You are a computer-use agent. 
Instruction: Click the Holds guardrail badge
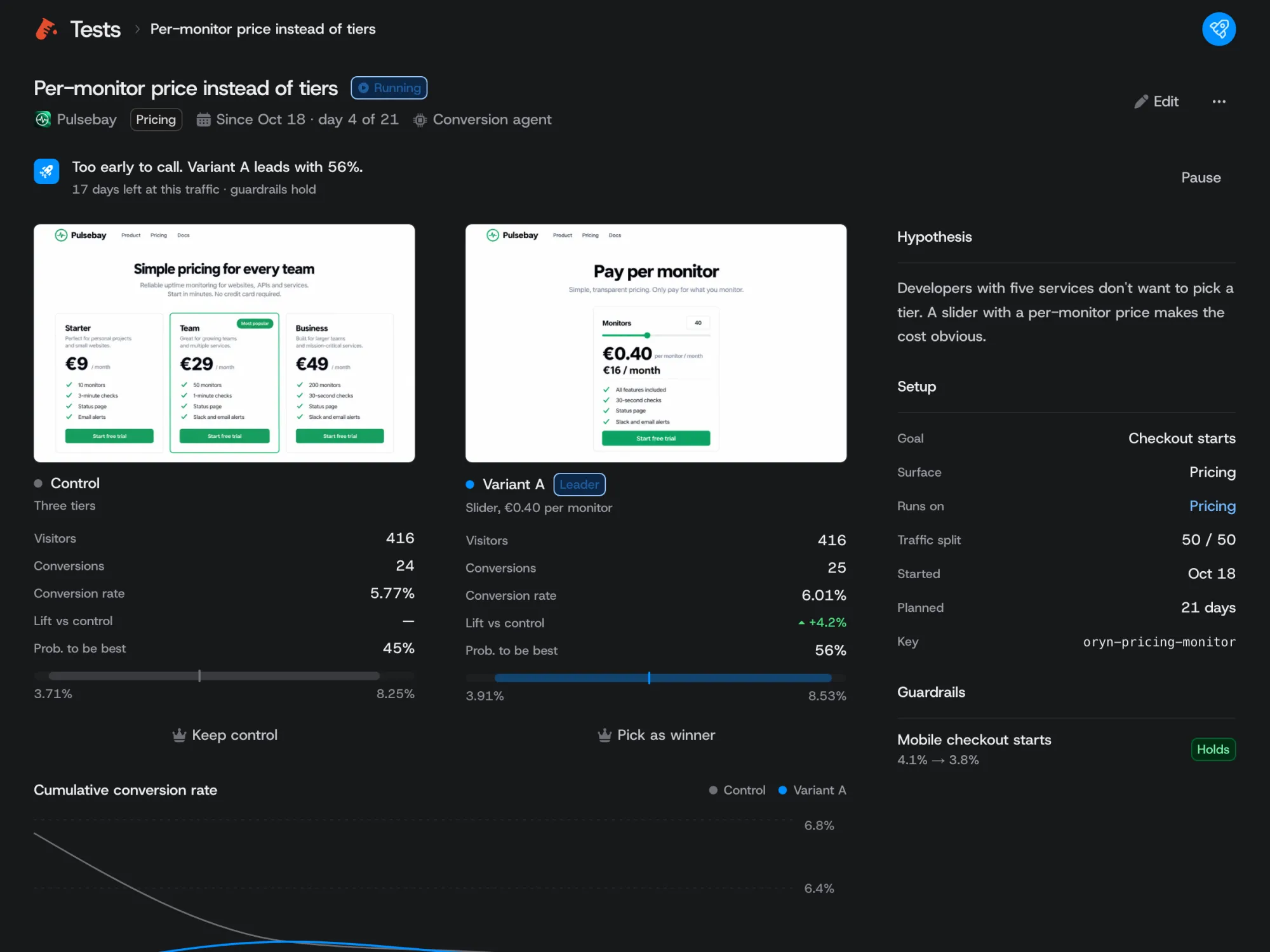[x=1213, y=750]
